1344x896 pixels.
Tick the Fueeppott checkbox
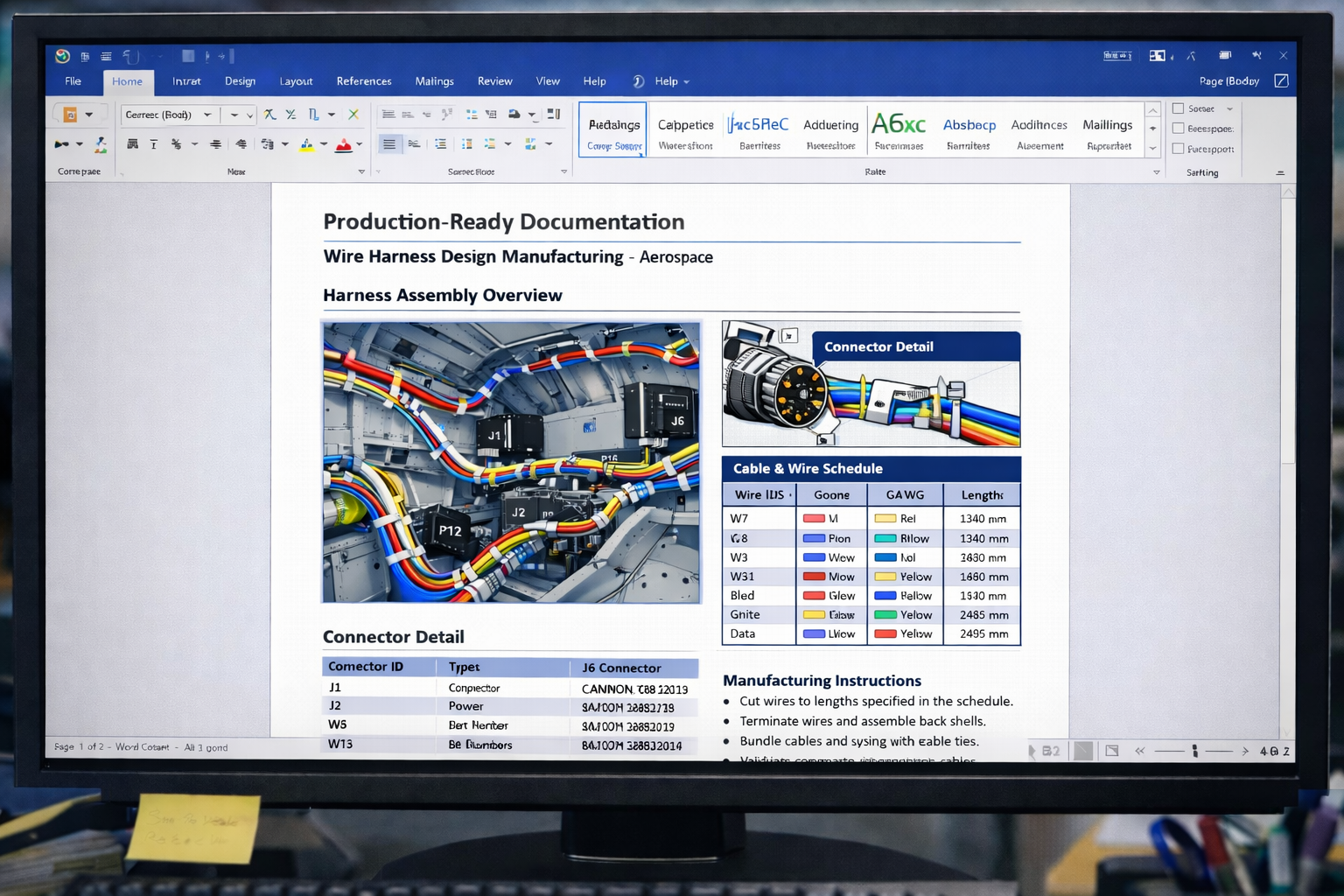point(1178,149)
